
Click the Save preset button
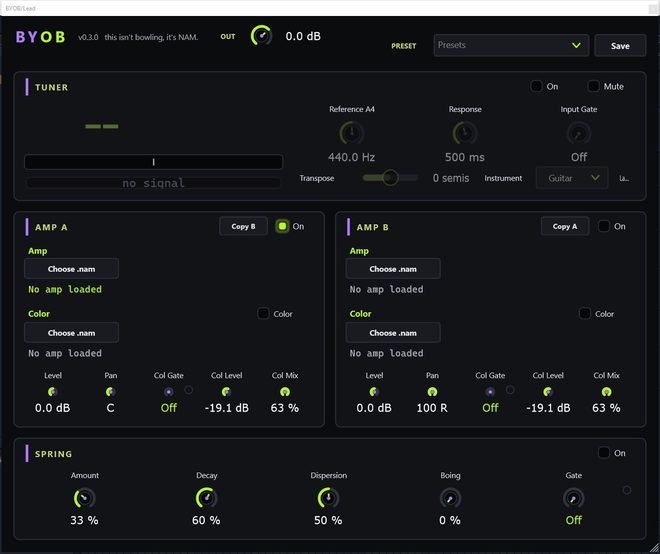coord(620,45)
